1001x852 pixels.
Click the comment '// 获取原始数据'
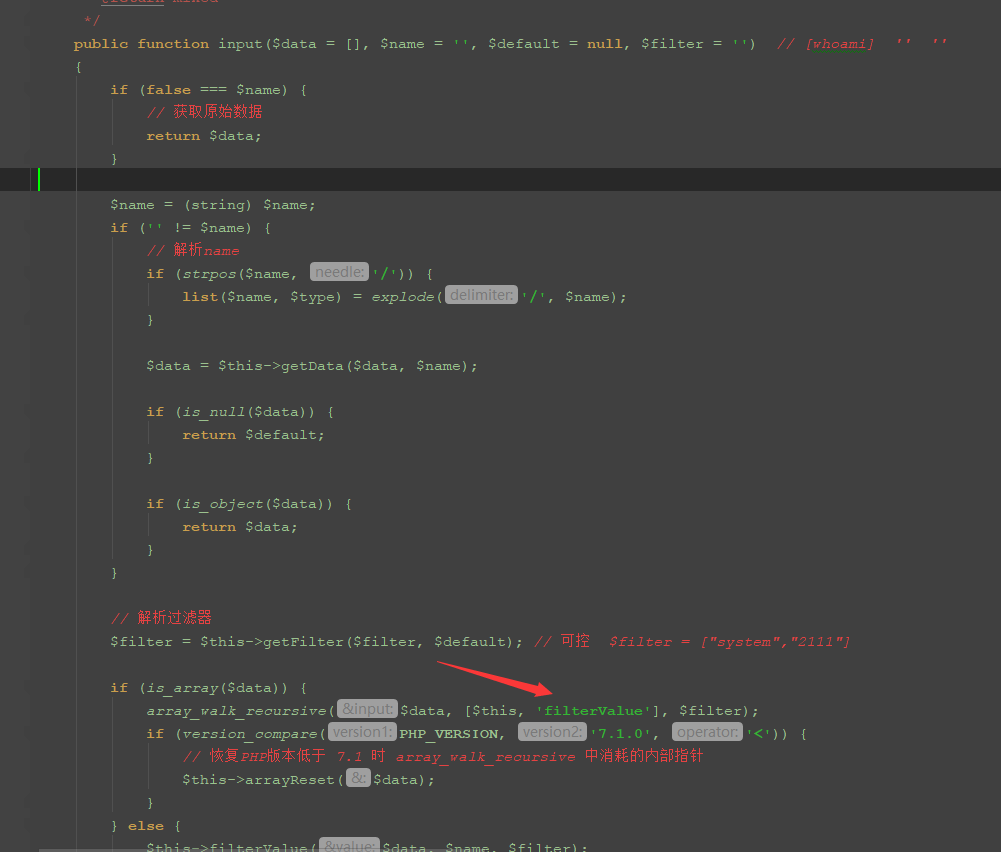[204, 112]
